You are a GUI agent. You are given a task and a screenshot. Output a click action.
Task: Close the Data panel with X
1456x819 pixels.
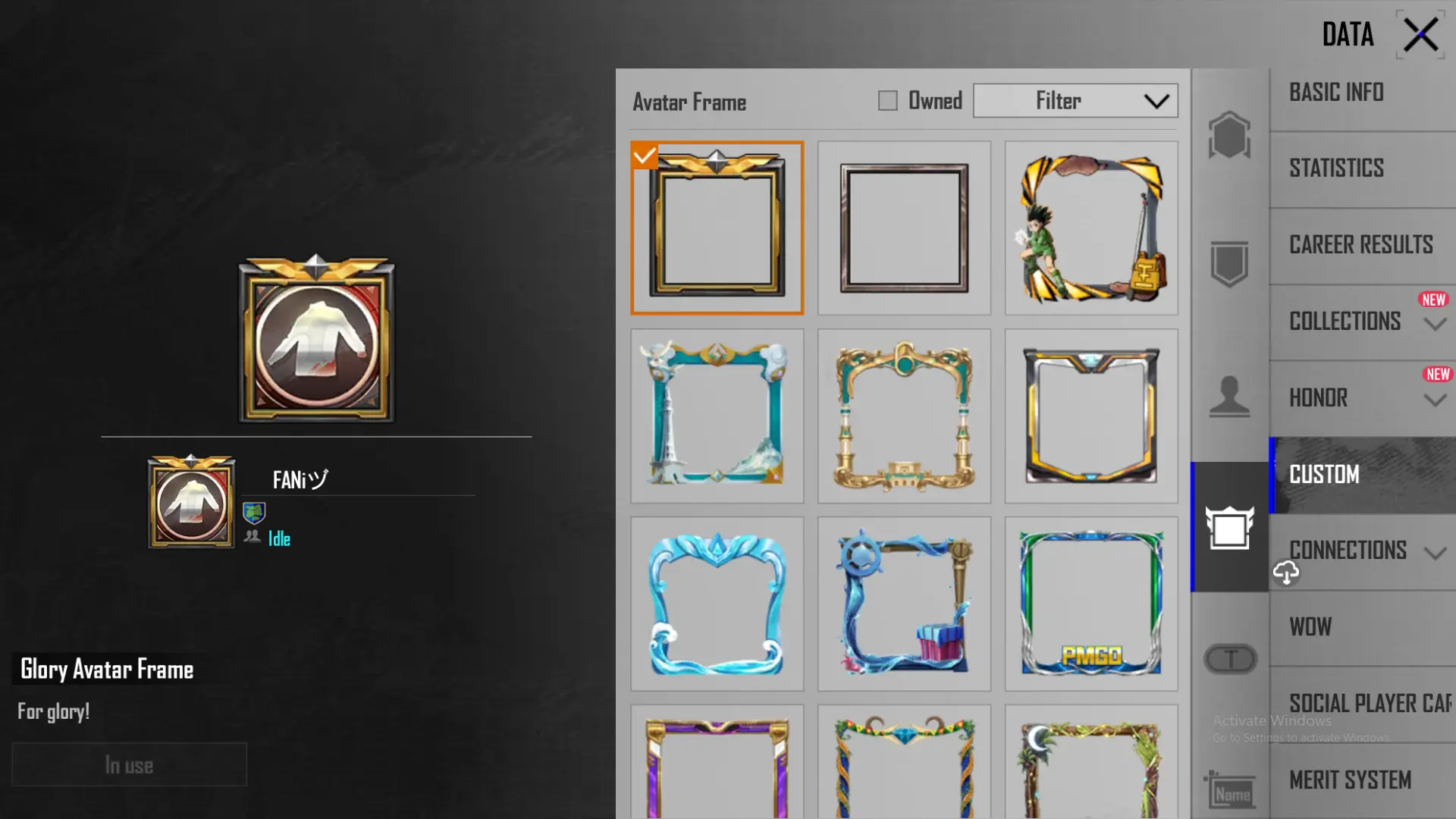[1420, 35]
